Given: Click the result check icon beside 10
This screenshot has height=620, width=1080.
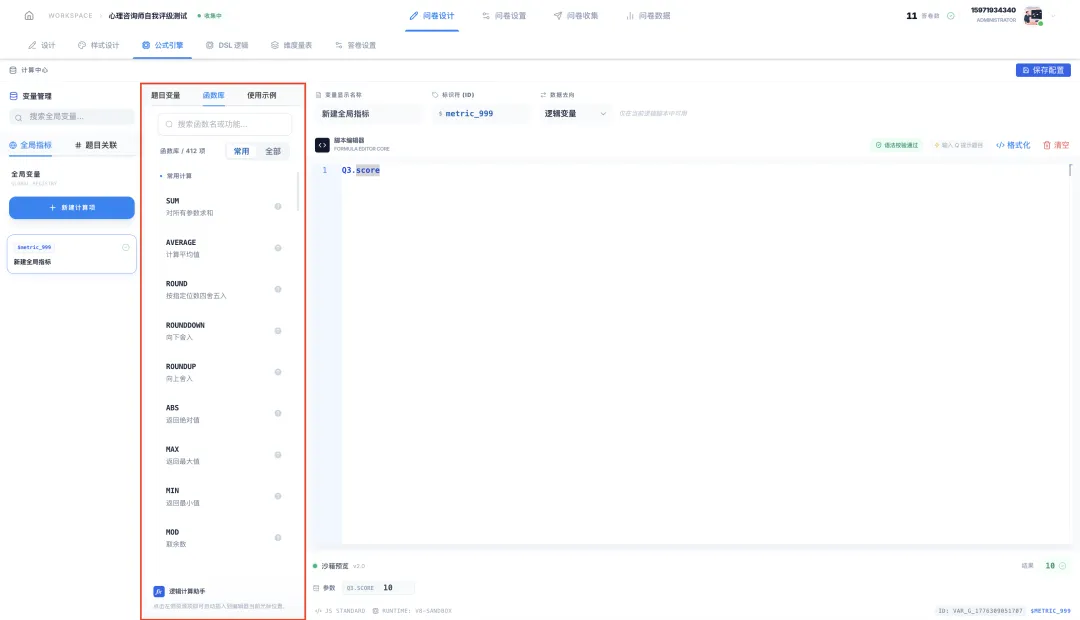Looking at the screenshot, I should [1062, 566].
